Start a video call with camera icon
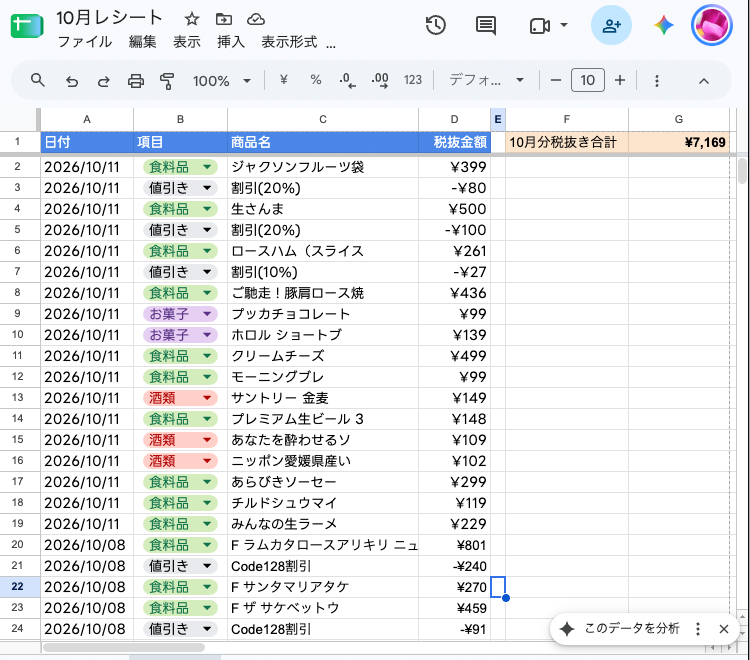 [540, 25]
